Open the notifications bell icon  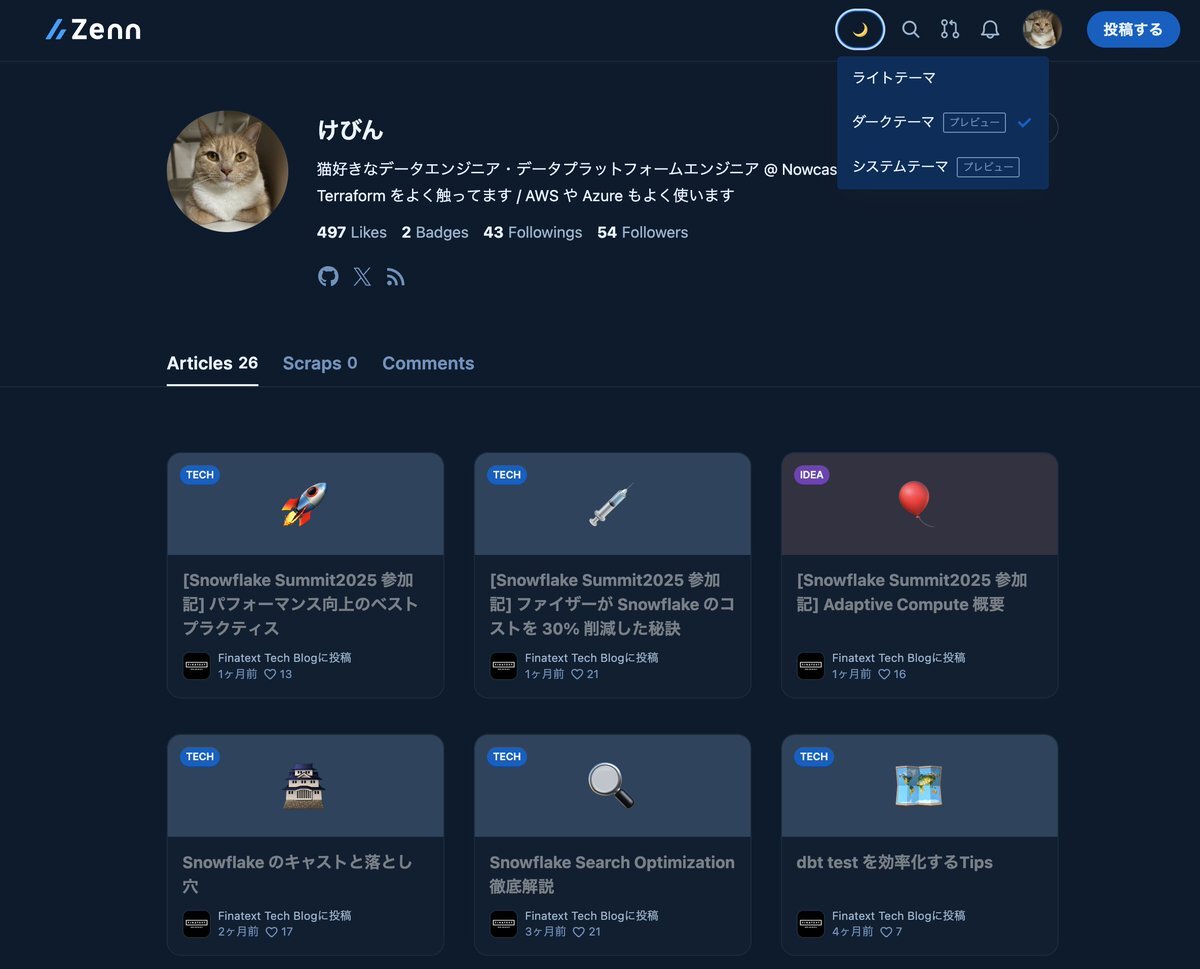click(990, 30)
